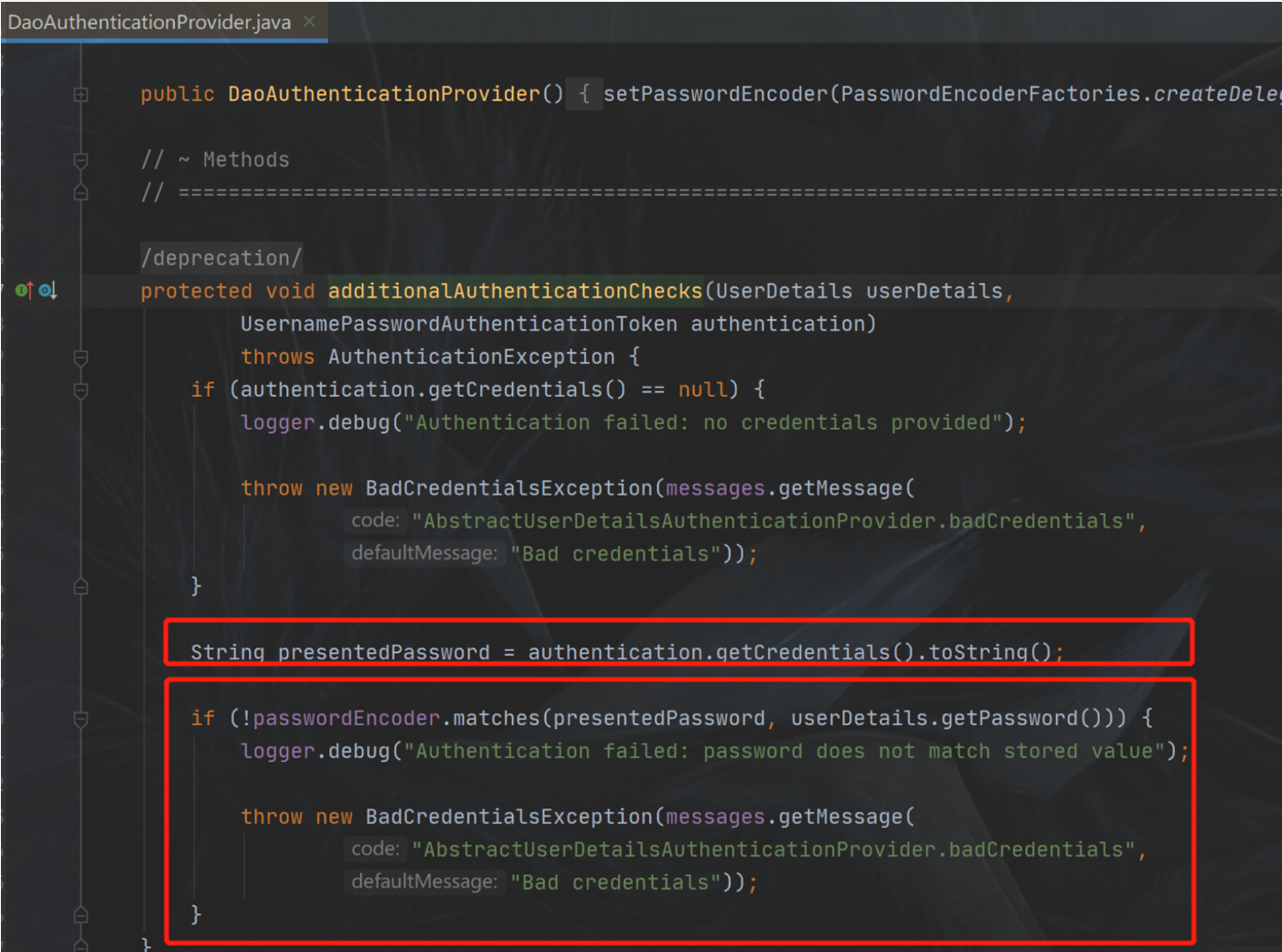Click fold end marker of passwordEncoder if-block

pos(80,915)
